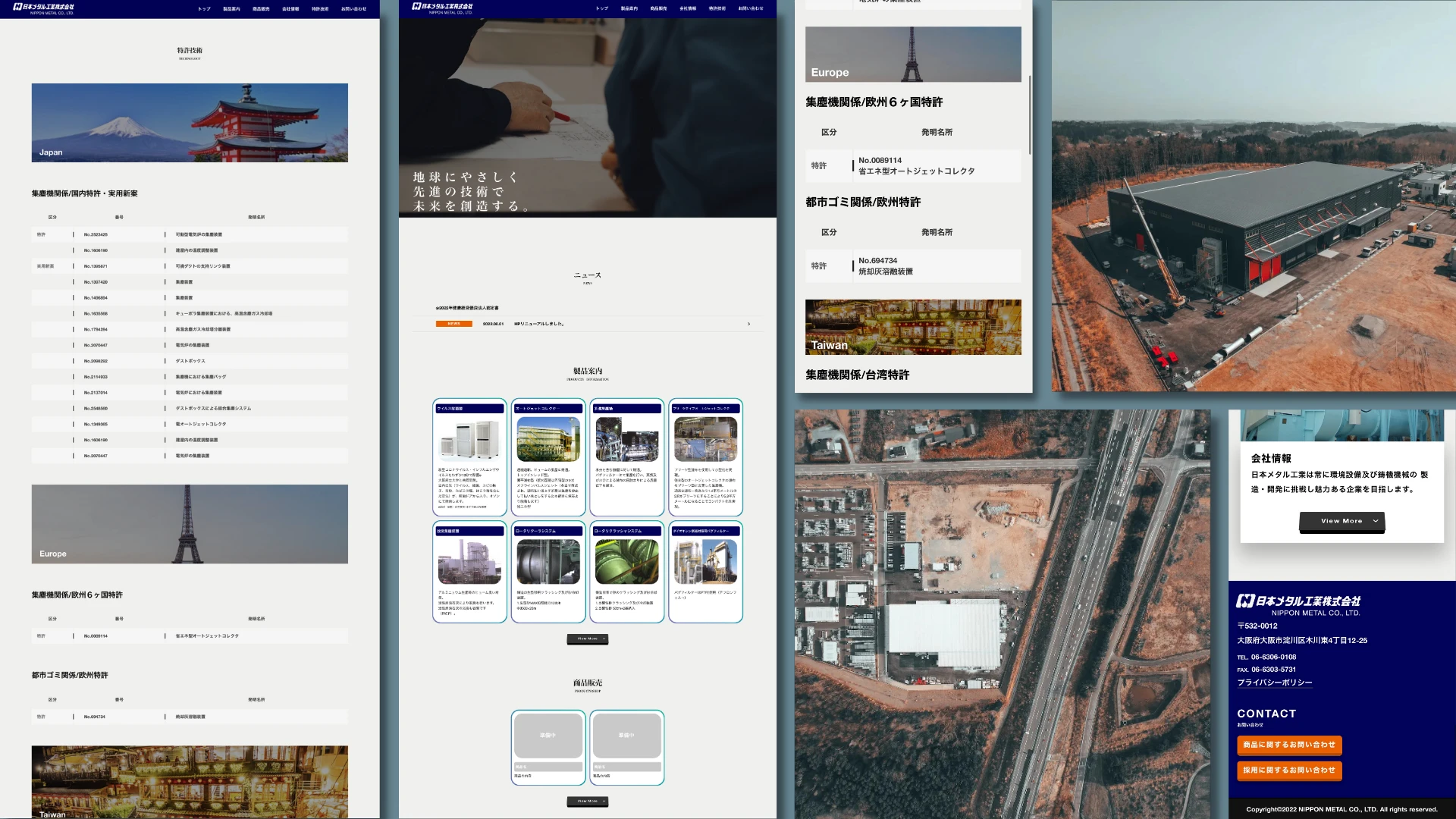
Task: Click the Taiwan banner in the mobile patent view
Action: [913, 327]
